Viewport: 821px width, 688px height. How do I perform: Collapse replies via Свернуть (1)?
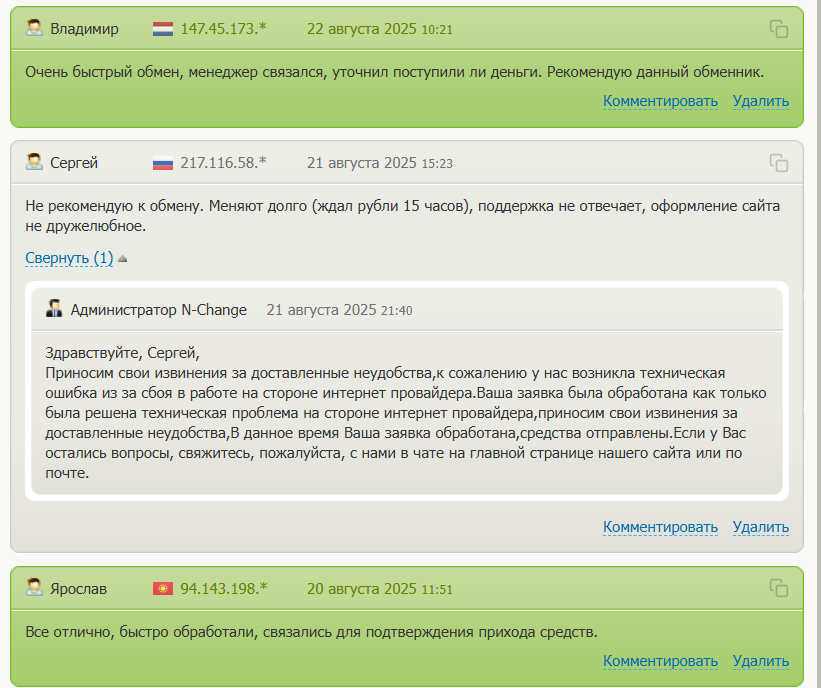[x=69, y=258]
